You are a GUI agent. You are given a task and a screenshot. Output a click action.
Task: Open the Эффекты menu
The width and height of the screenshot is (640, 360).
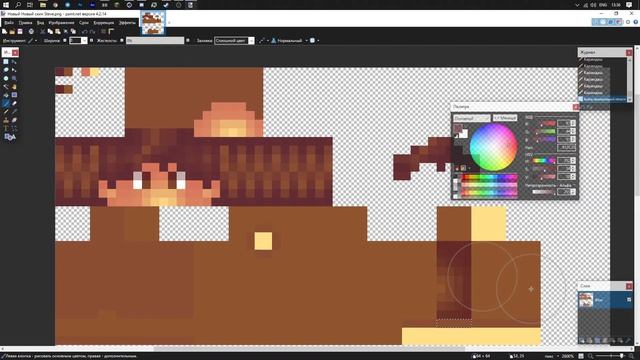(127, 23)
